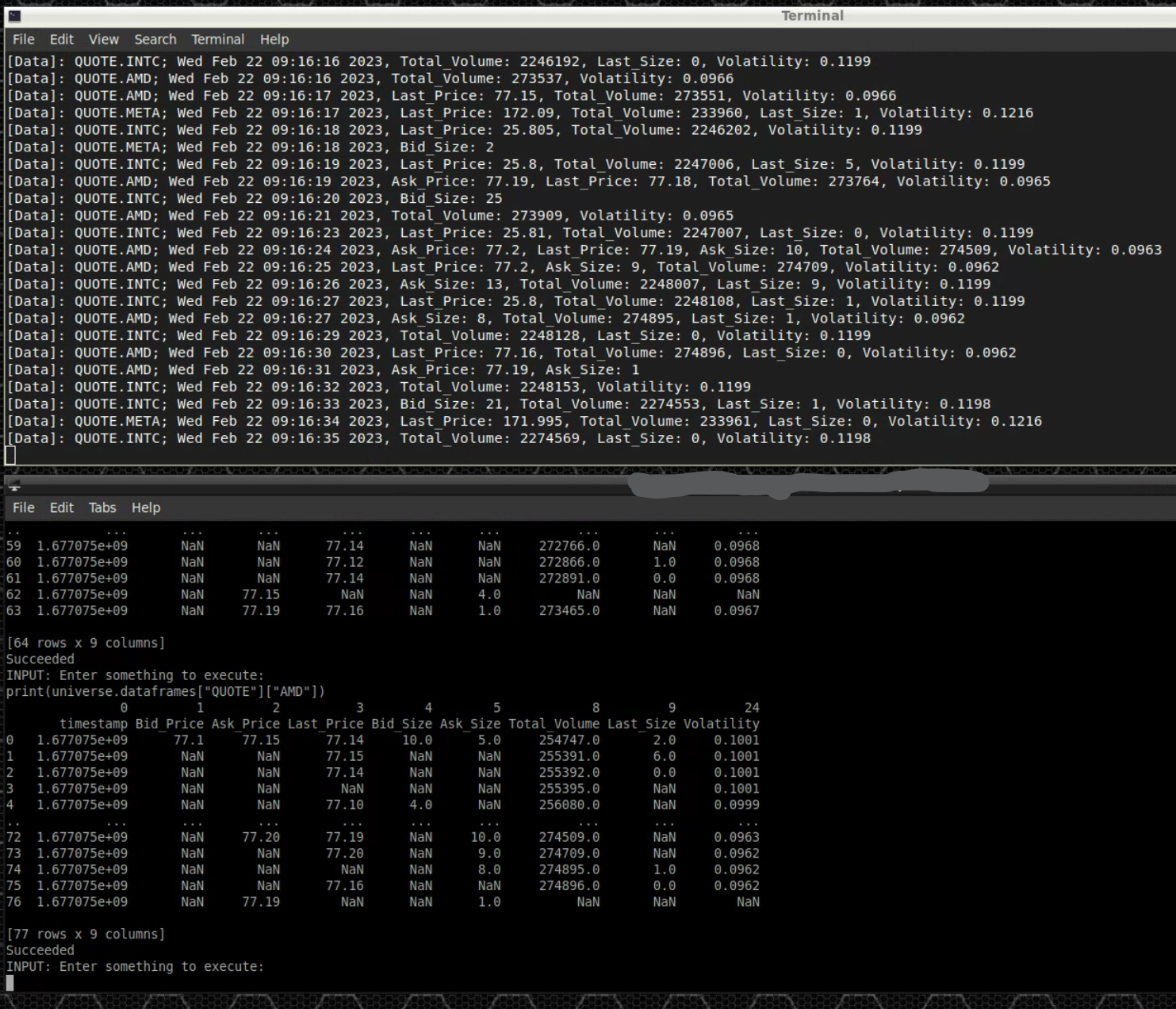Open the View menu
Viewport: 1176px width, 1009px height.
[104, 40]
